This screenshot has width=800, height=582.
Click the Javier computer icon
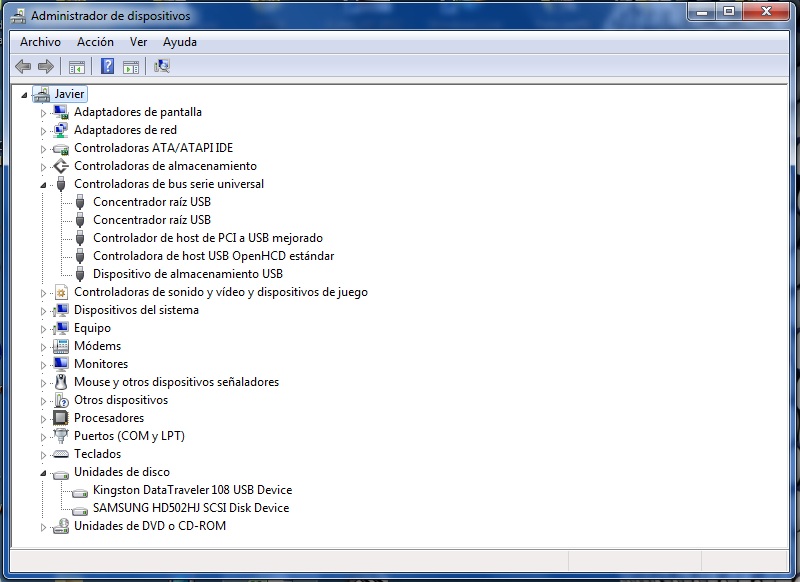coord(42,94)
